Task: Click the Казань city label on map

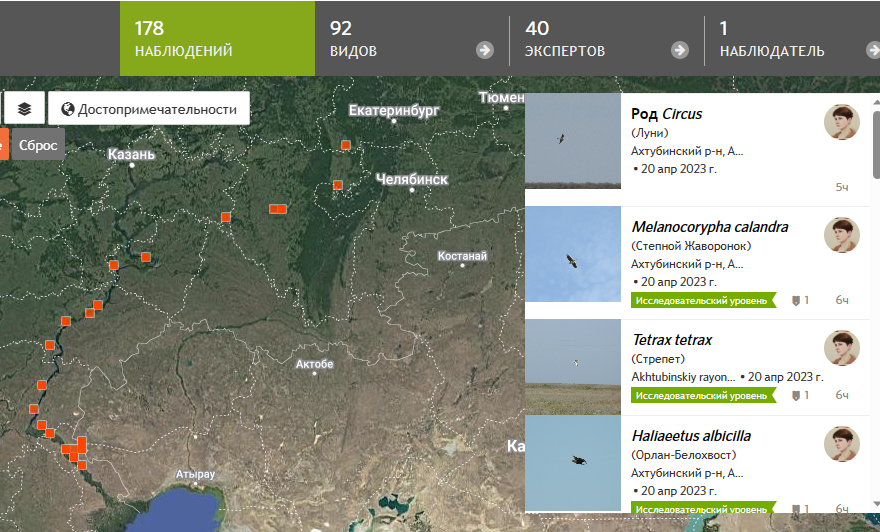Action: point(131,154)
